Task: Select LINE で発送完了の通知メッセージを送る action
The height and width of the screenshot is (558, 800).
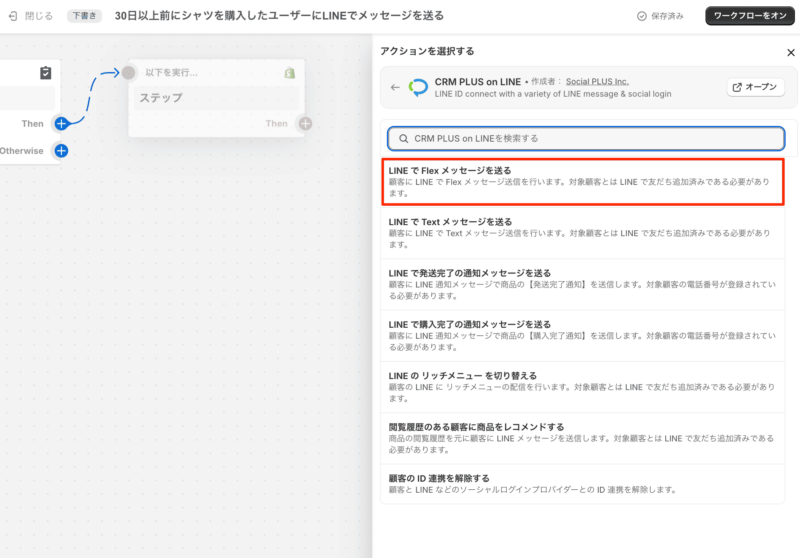Action: point(583,284)
